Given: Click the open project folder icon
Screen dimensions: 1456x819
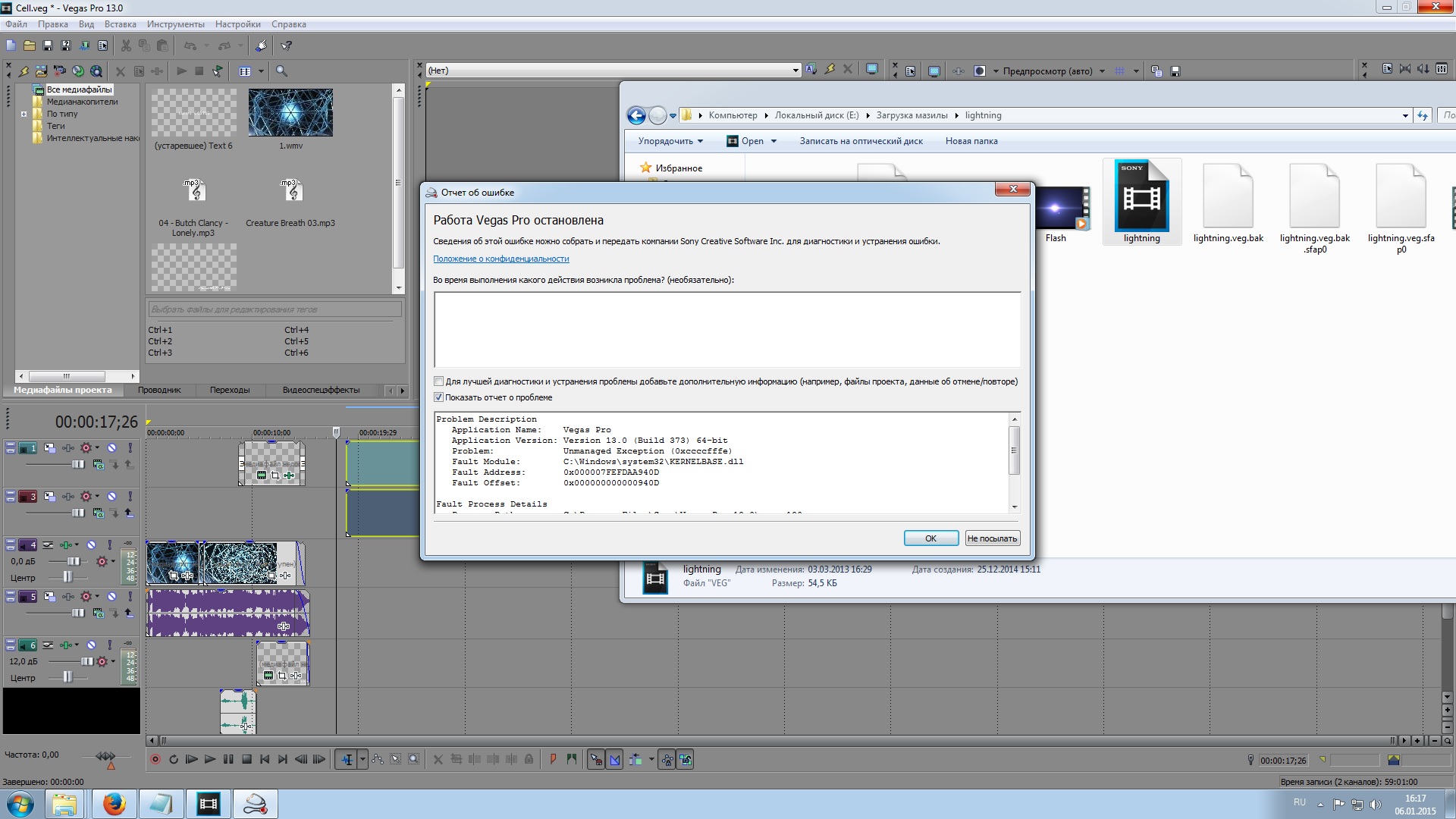Looking at the screenshot, I should click(29, 46).
